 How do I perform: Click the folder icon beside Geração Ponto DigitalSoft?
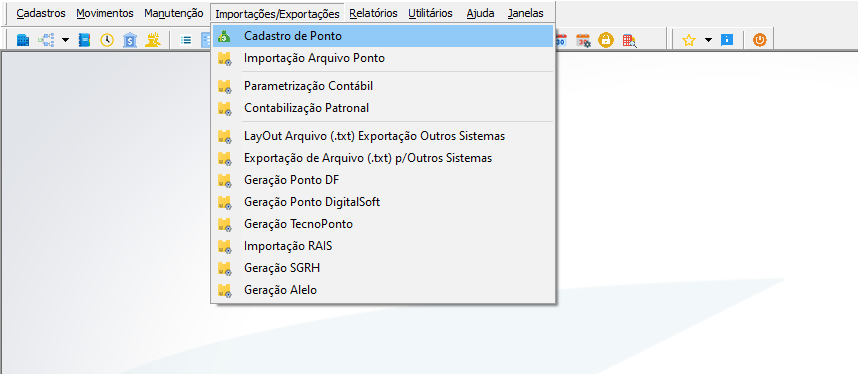[224, 203]
